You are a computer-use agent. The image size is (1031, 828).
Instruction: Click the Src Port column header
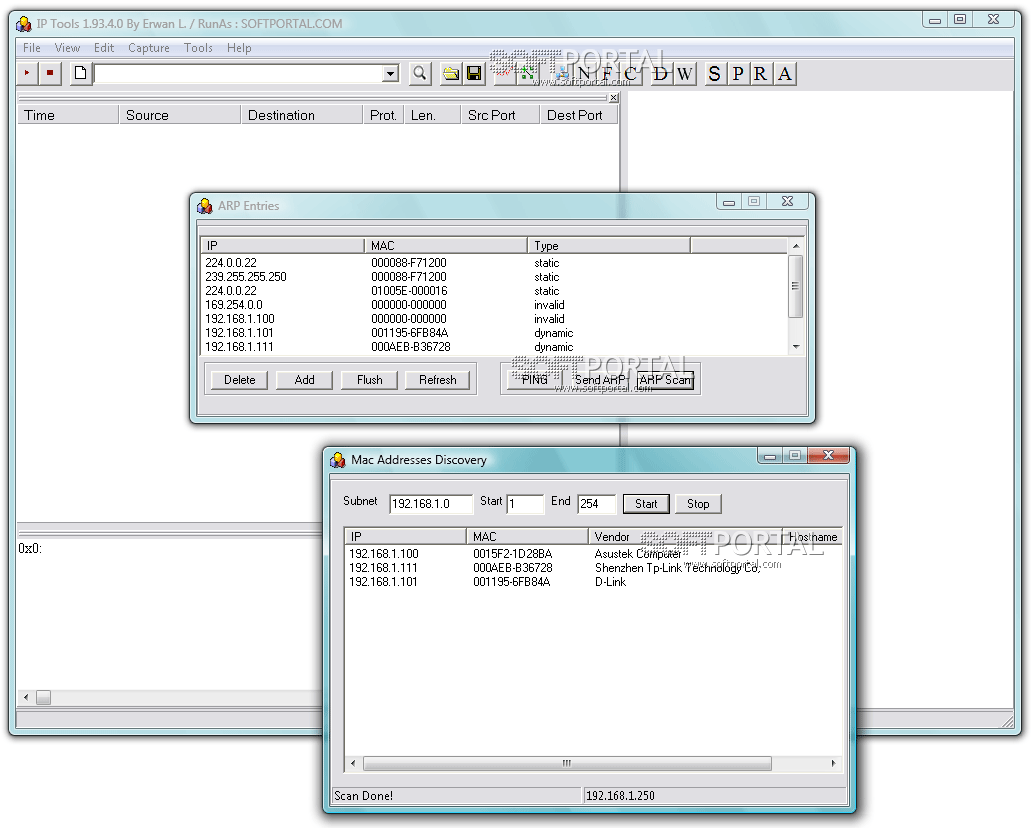click(500, 115)
